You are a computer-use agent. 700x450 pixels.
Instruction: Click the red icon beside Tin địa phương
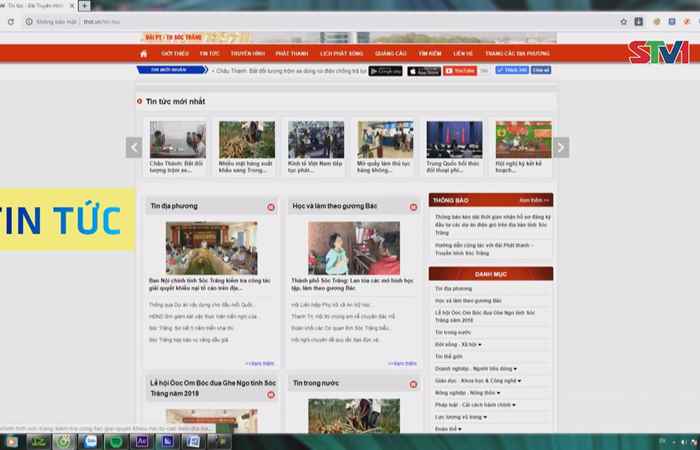[x=271, y=207]
